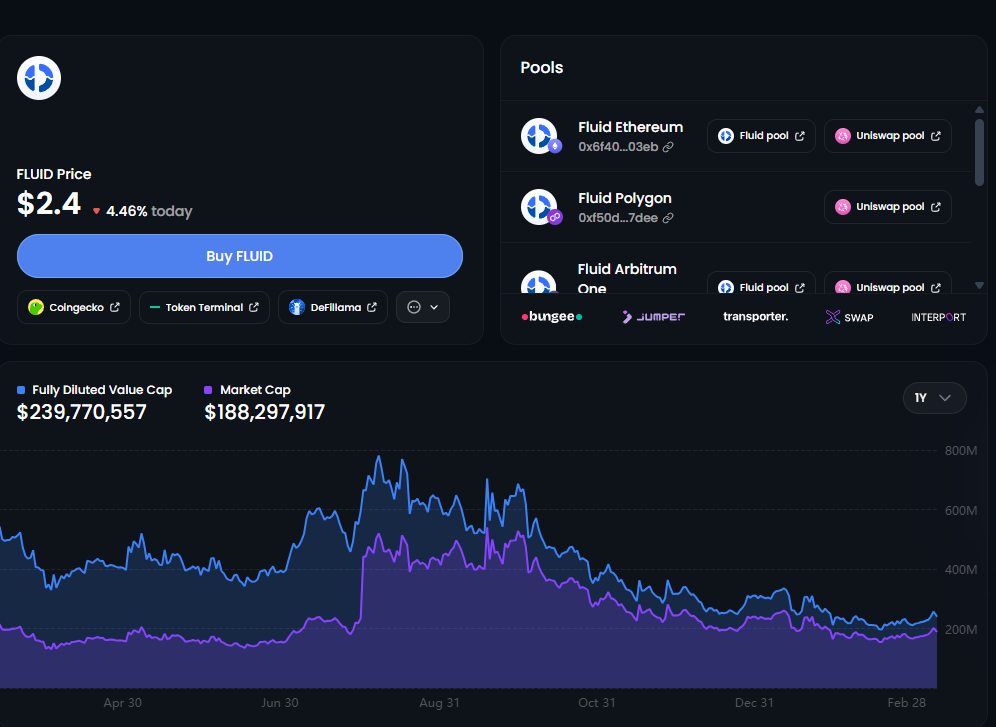Open the Interport logo
996x727 pixels.
point(938,317)
